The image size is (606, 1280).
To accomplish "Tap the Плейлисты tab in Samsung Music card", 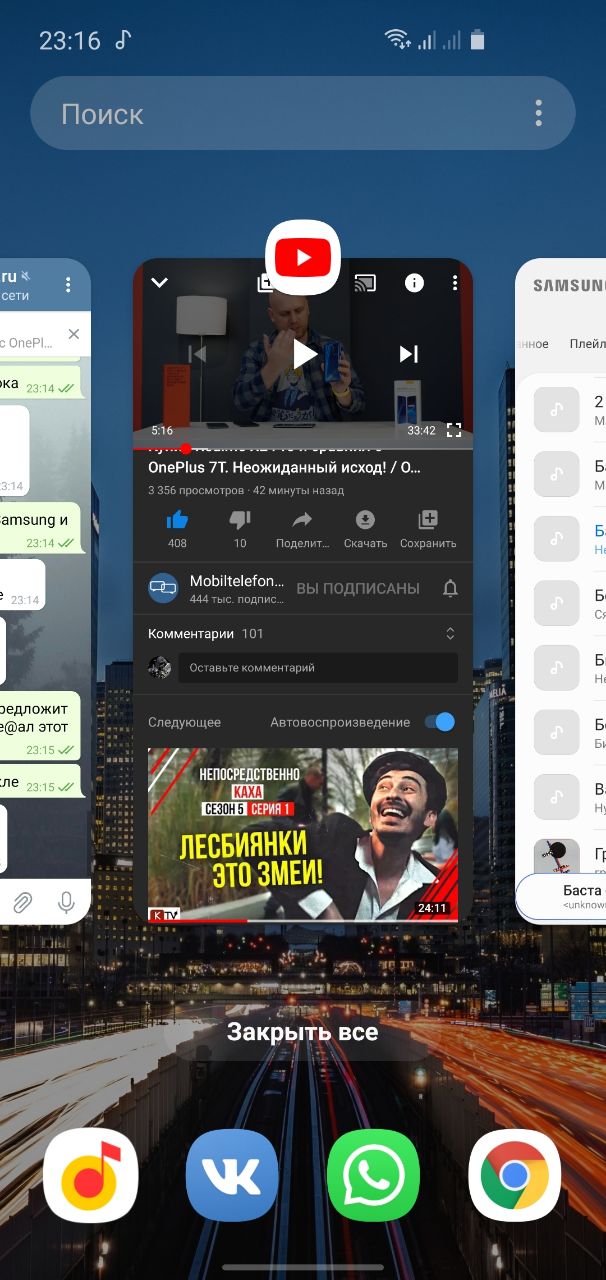I will (x=587, y=343).
